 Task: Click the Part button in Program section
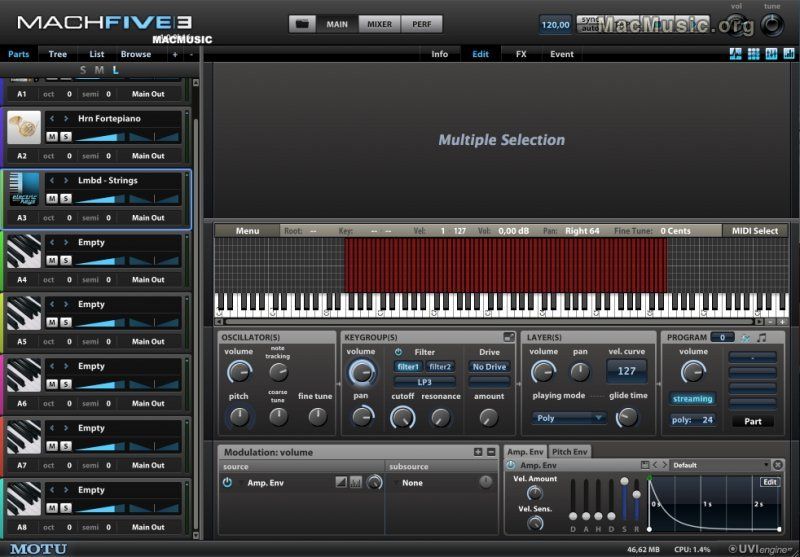point(753,421)
